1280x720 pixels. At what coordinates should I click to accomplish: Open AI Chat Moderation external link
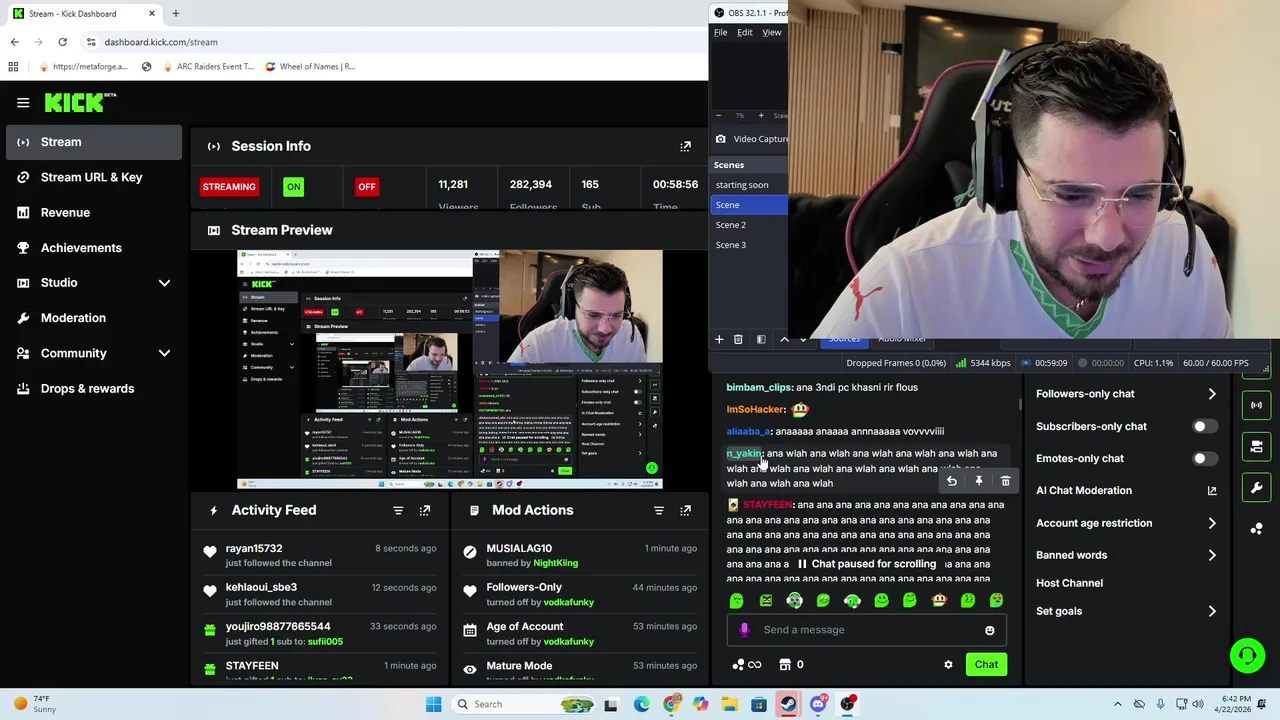pyautogui.click(x=1212, y=491)
